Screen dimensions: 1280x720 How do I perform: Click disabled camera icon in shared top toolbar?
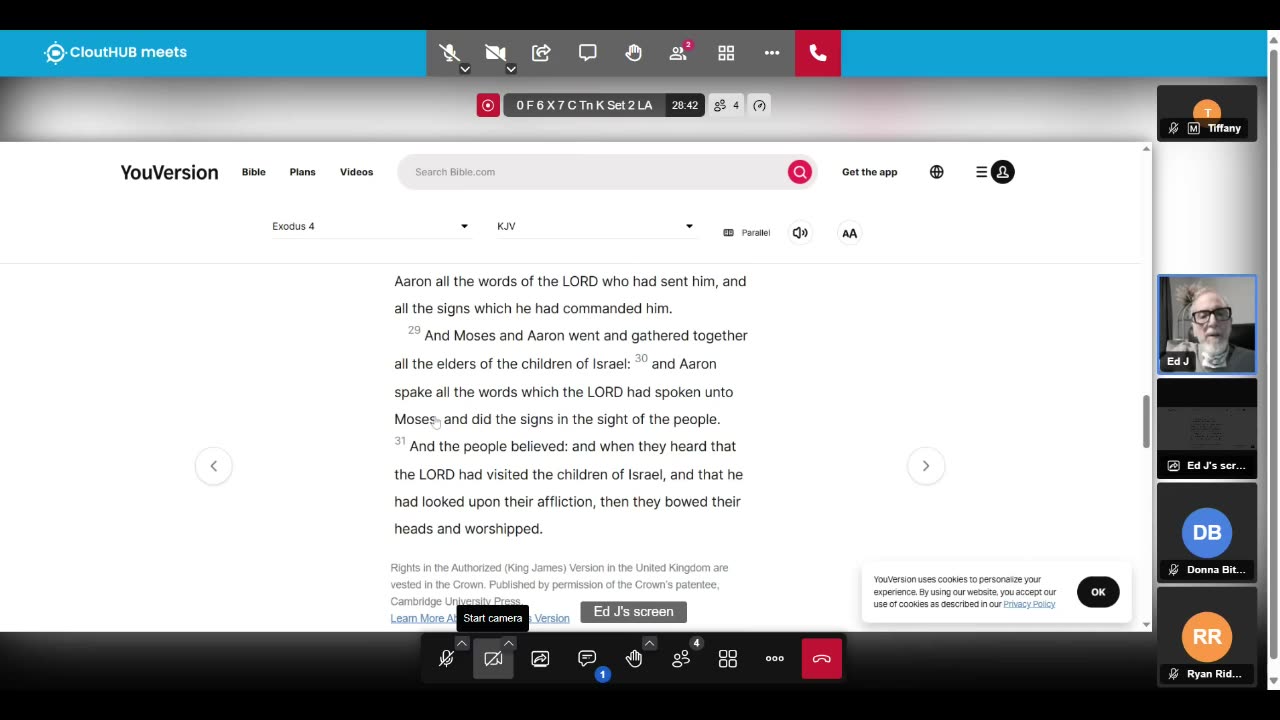click(495, 53)
